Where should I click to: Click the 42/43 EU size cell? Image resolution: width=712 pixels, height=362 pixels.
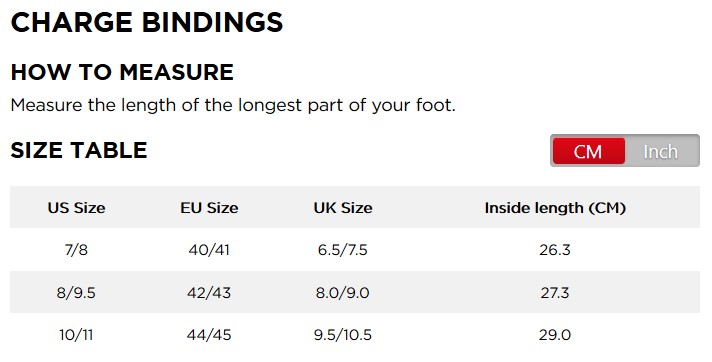tap(209, 293)
